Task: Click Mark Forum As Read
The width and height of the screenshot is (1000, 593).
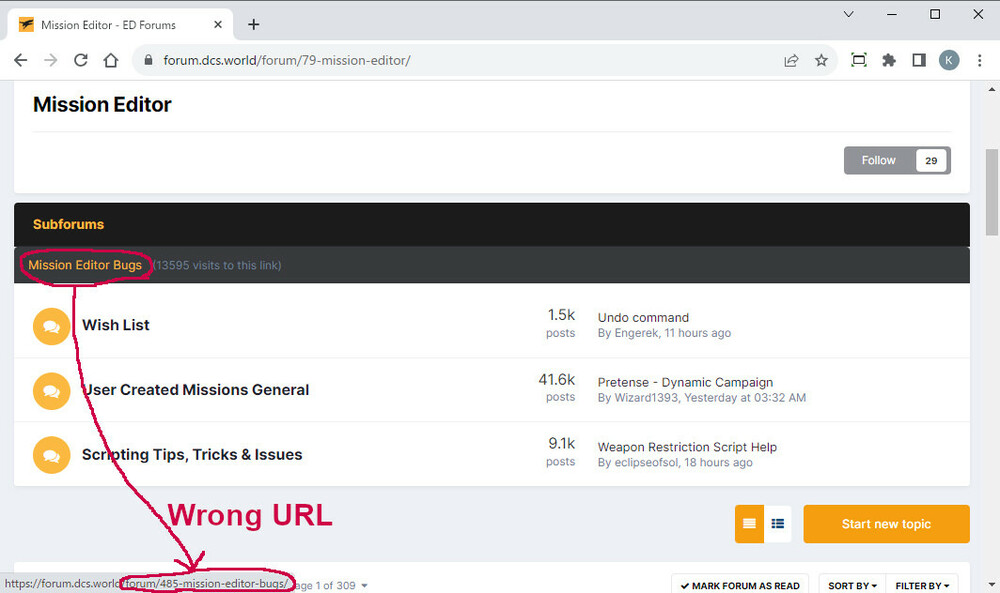Action: 740,585
